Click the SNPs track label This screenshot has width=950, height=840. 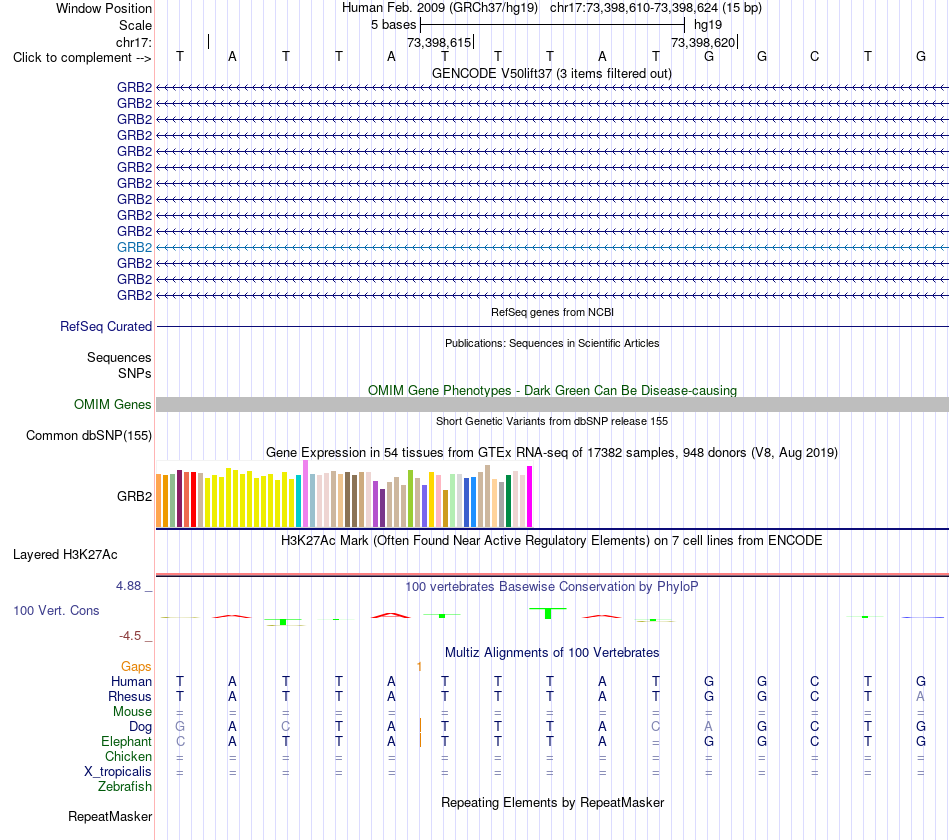coord(135,373)
